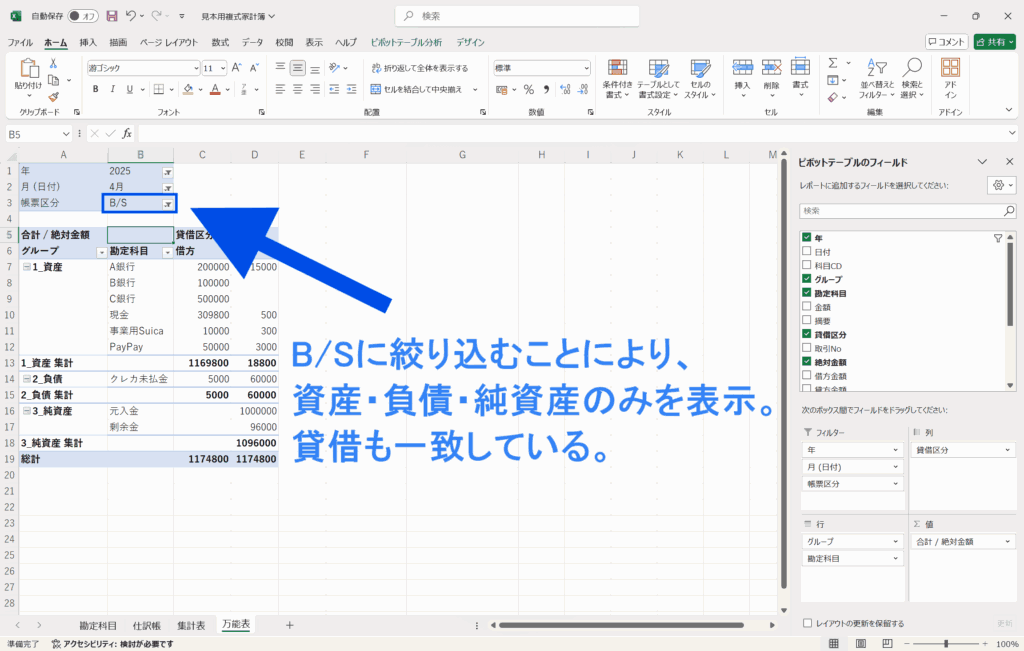Open sort and filter (並べ替えとフィルター)

pyautogui.click(x=876, y=77)
